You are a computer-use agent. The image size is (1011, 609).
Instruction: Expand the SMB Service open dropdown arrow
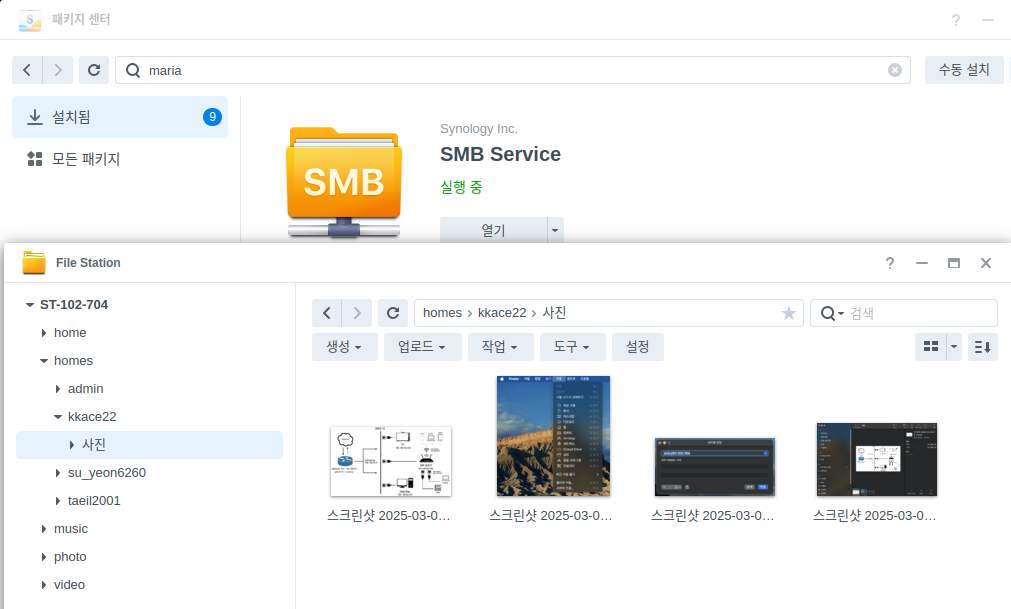tap(555, 230)
